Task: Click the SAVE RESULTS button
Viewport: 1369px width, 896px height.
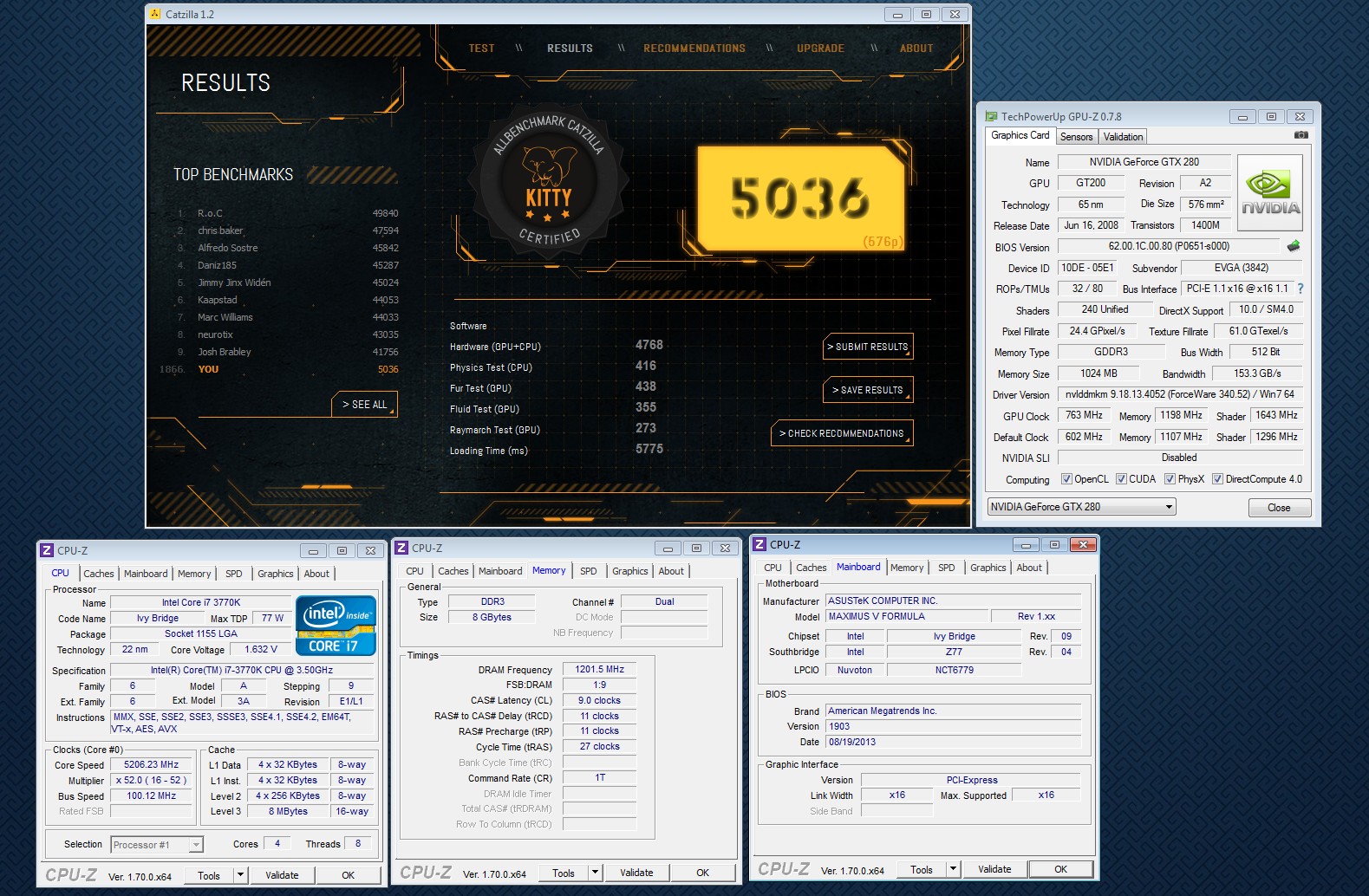Action: 867,390
